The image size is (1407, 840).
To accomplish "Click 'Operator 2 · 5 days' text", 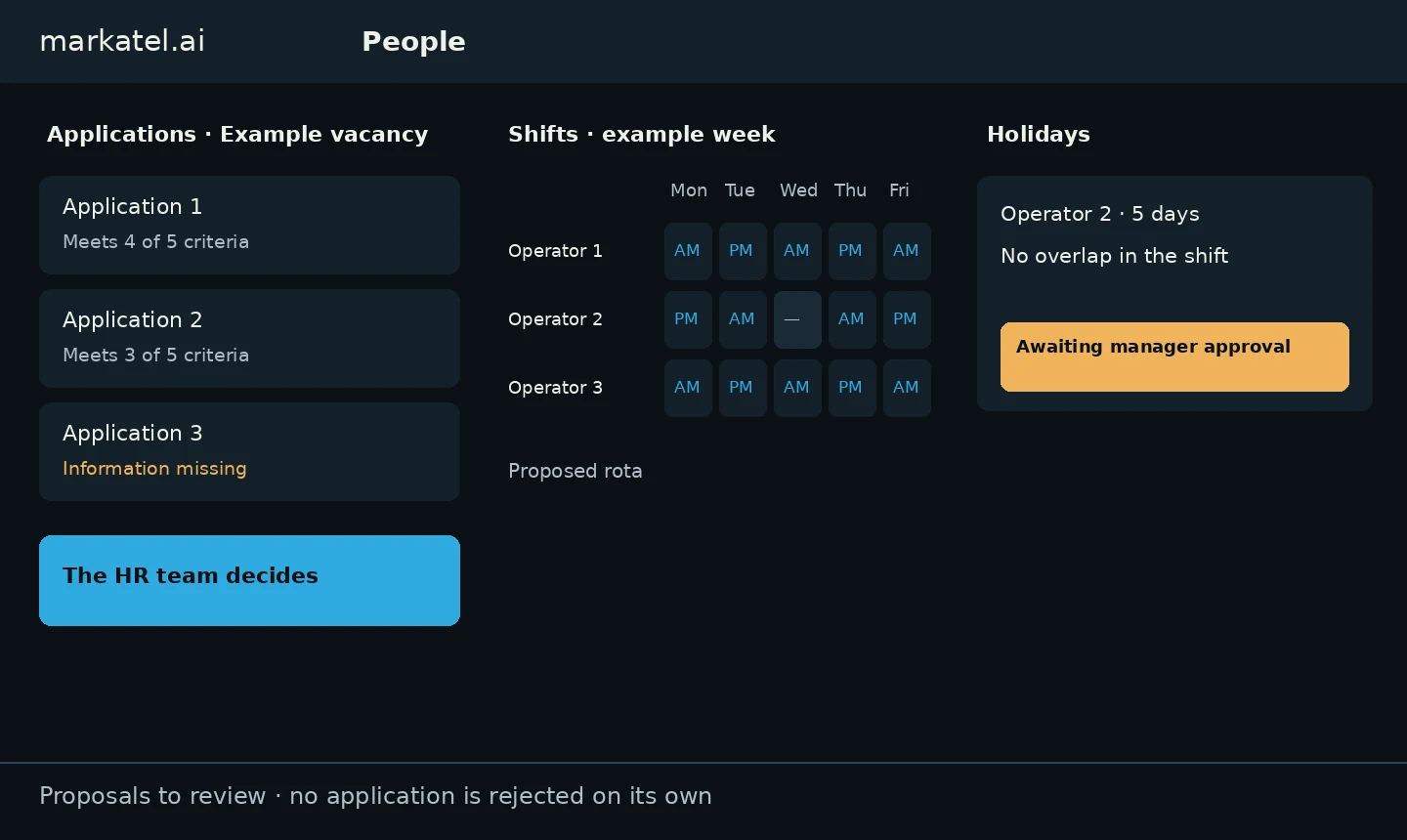I will click(x=1100, y=214).
